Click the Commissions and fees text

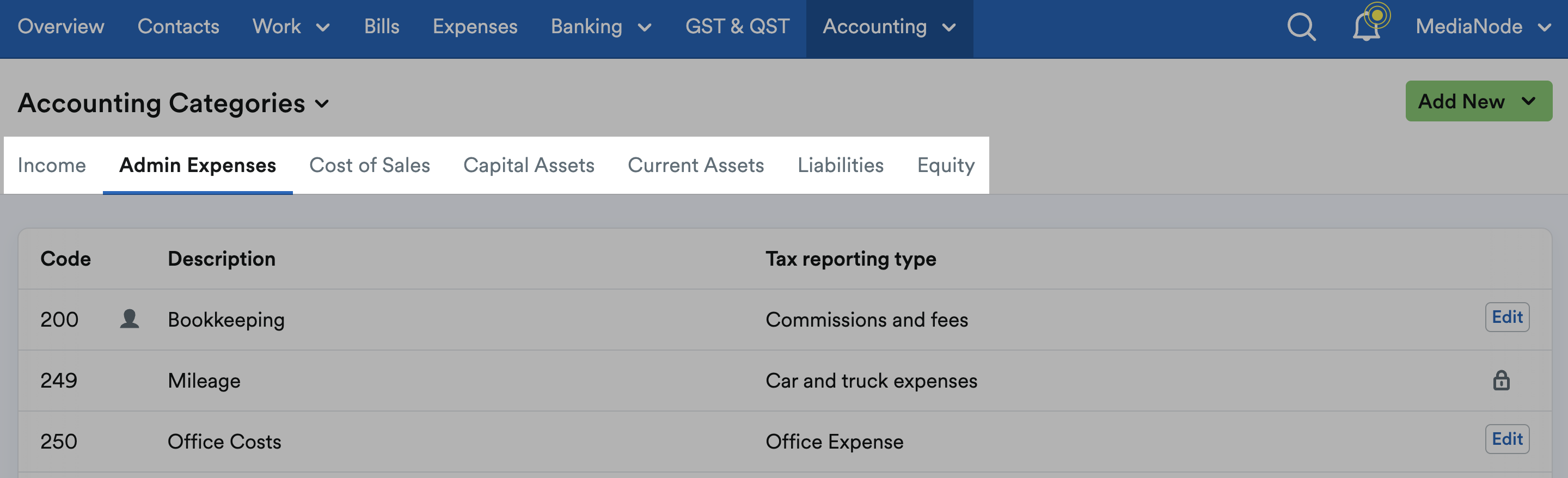point(866,320)
